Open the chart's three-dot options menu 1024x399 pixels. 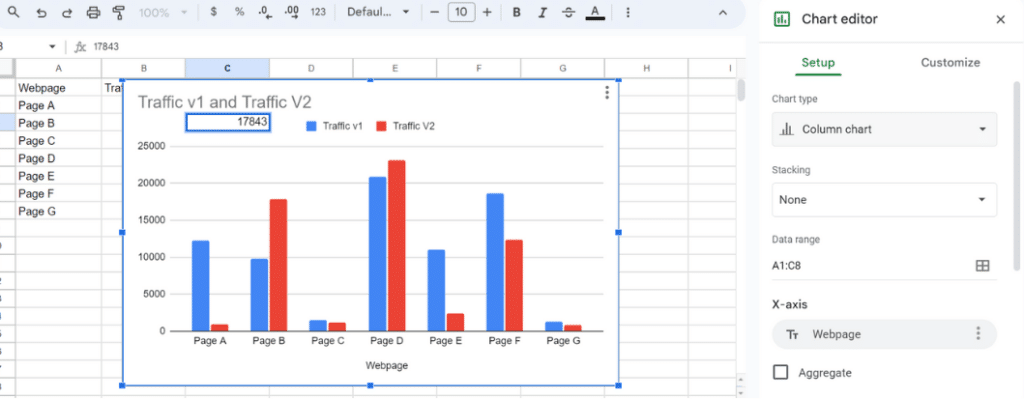click(607, 93)
